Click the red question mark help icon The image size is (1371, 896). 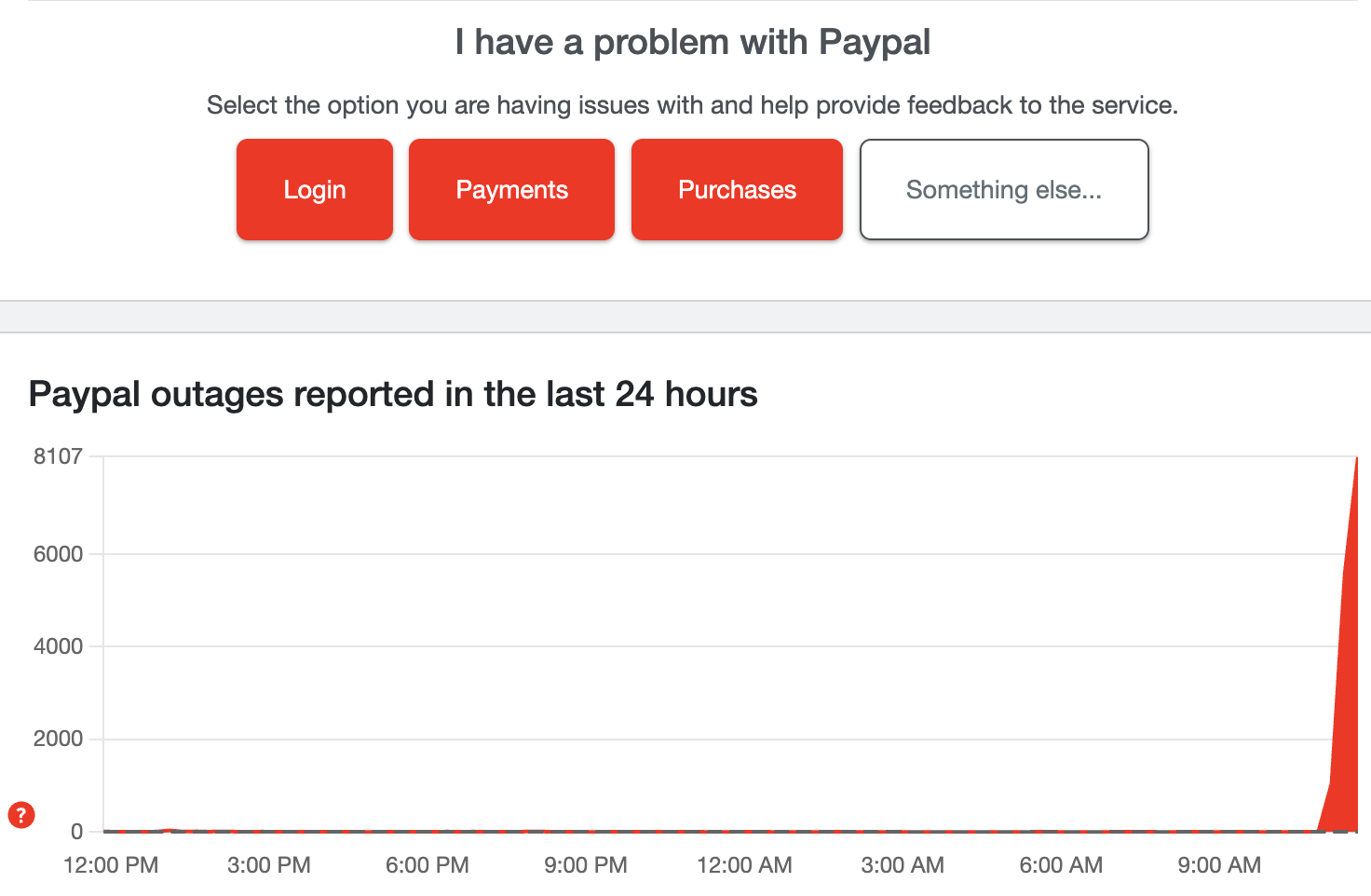20,815
